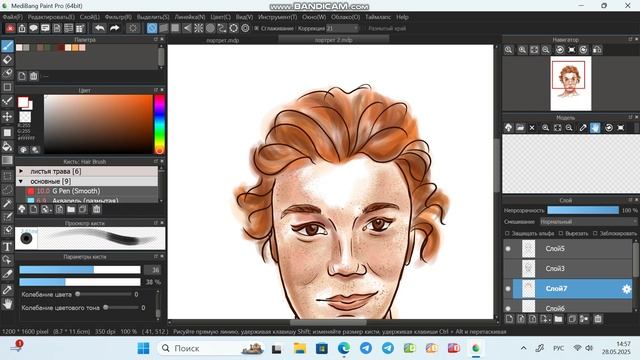Select the Bucket fill tool
Screen dimensions: 640x360
coord(7,146)
